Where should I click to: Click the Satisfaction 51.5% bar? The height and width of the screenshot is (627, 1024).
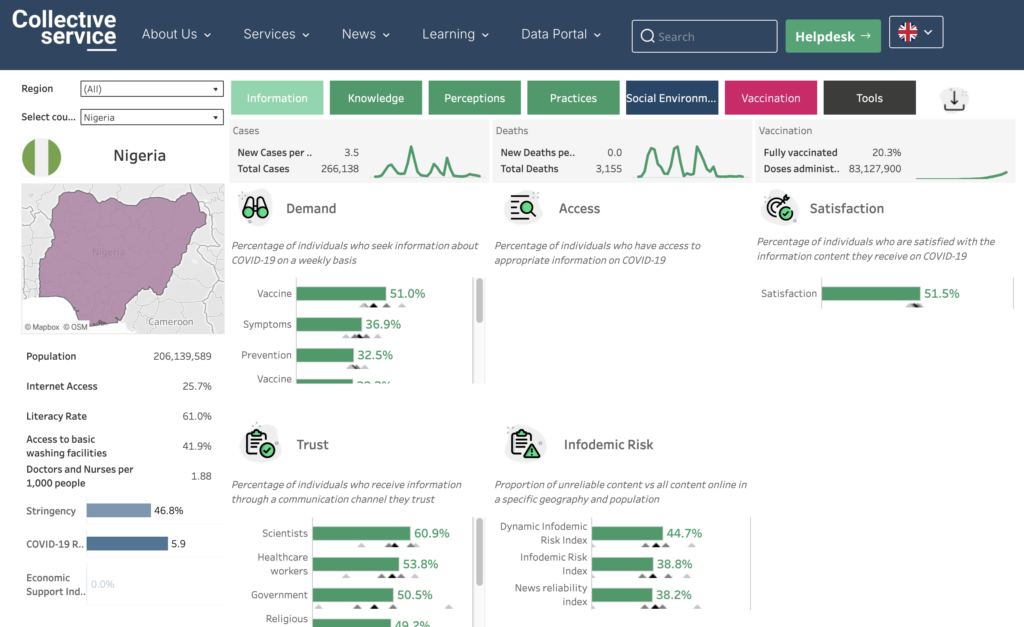click(x=871, y=293)
